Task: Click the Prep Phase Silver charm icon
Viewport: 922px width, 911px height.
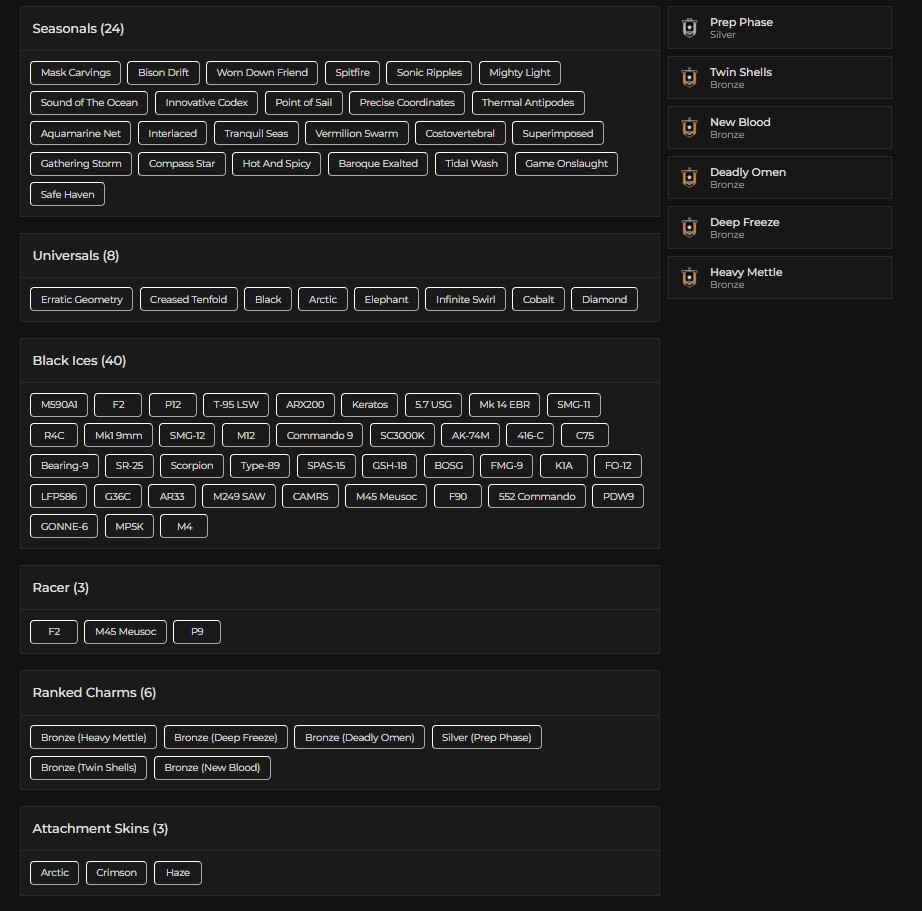Action: pos(689,28)
